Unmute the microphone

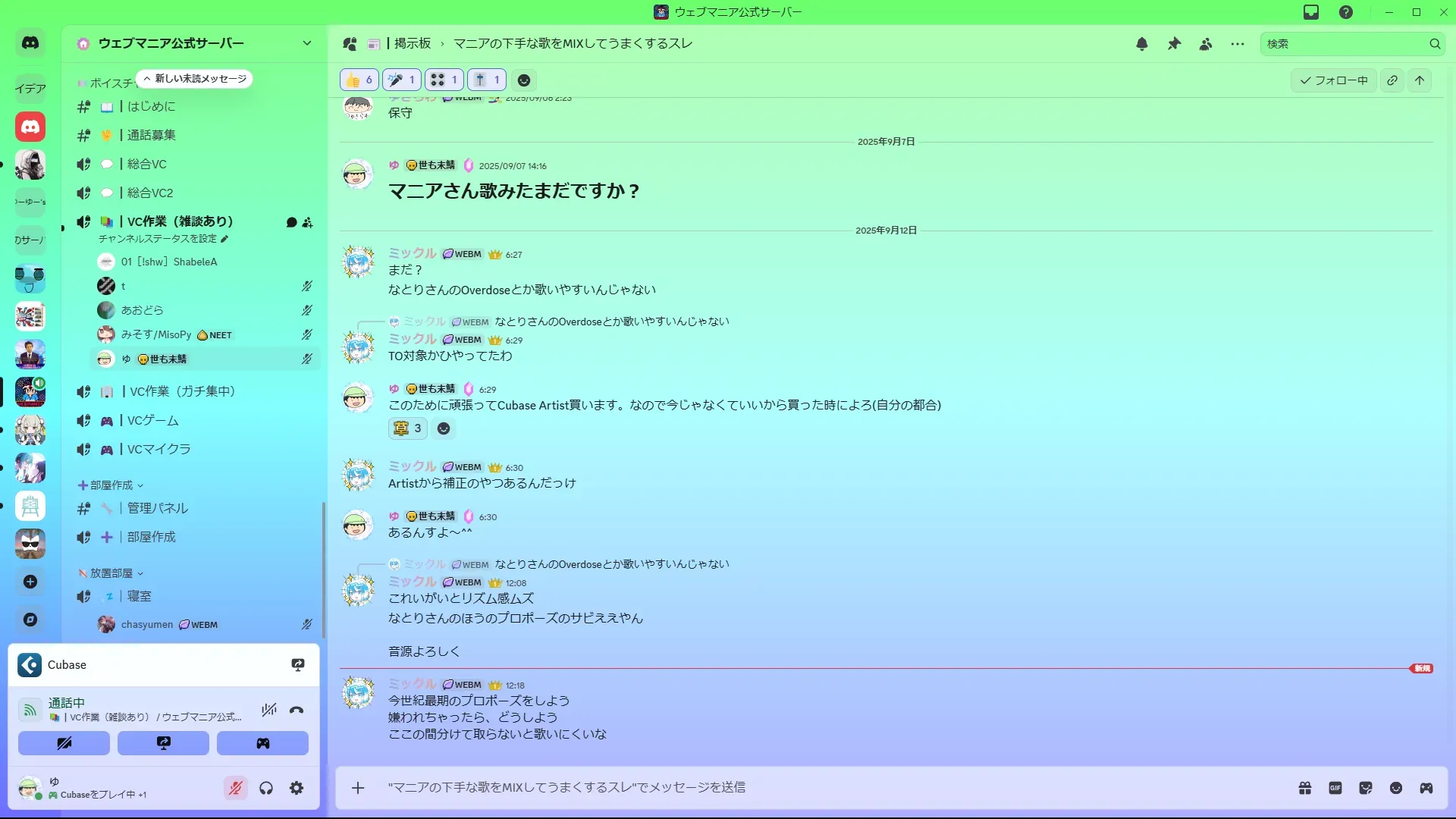coord(236,788)
